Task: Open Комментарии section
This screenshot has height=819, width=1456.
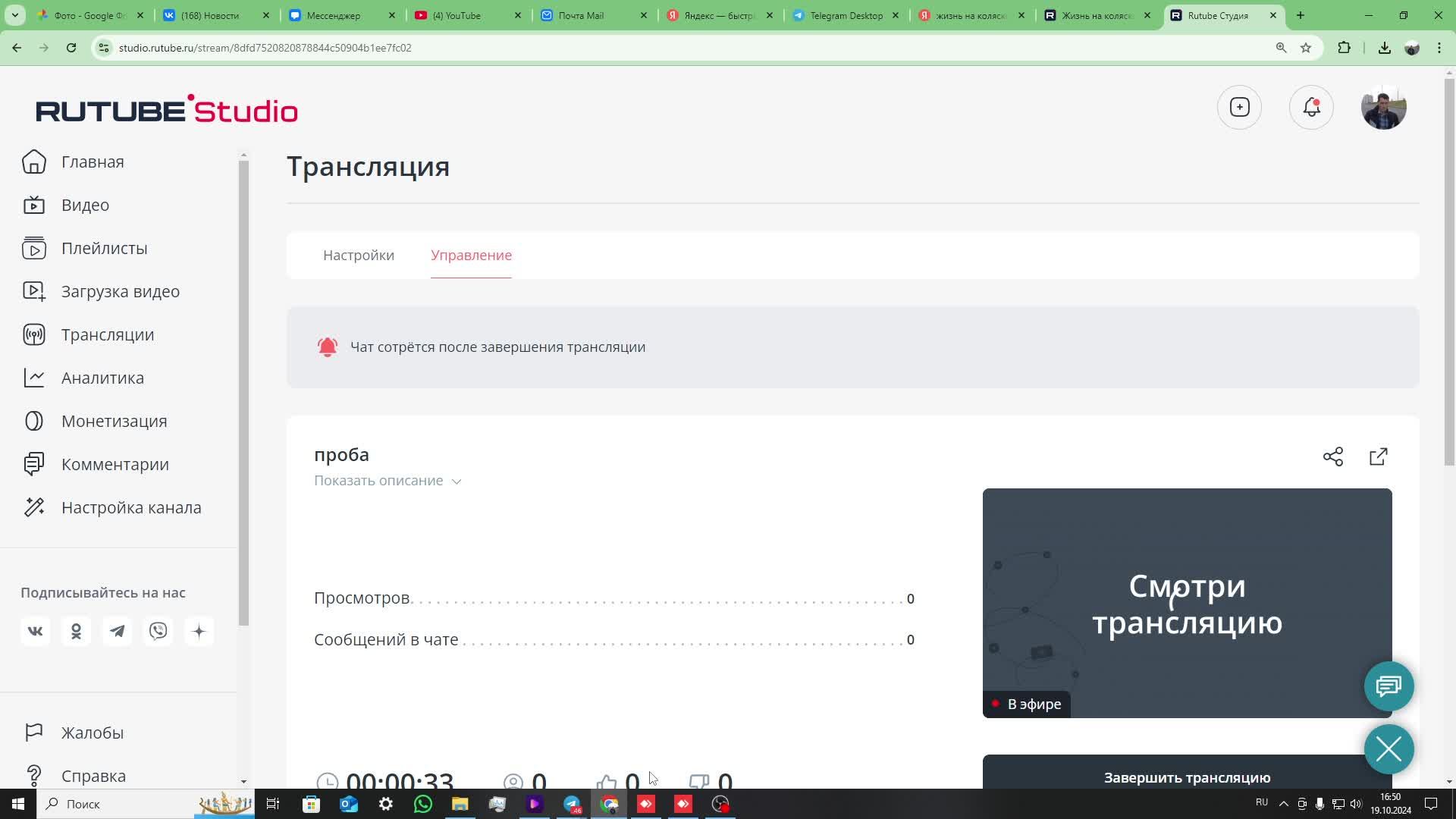Action: [x=115, y=464]
